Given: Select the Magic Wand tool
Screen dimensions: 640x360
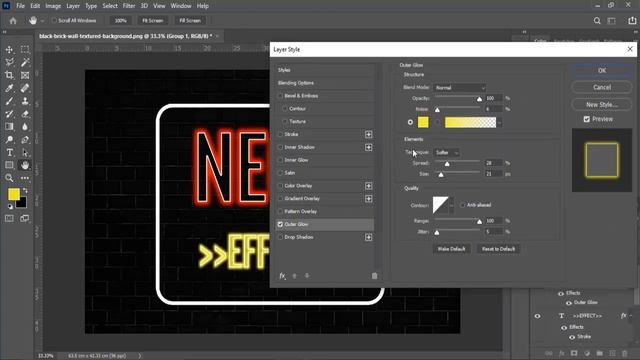Looking at the screenshot, I should [x=25, y=62].
